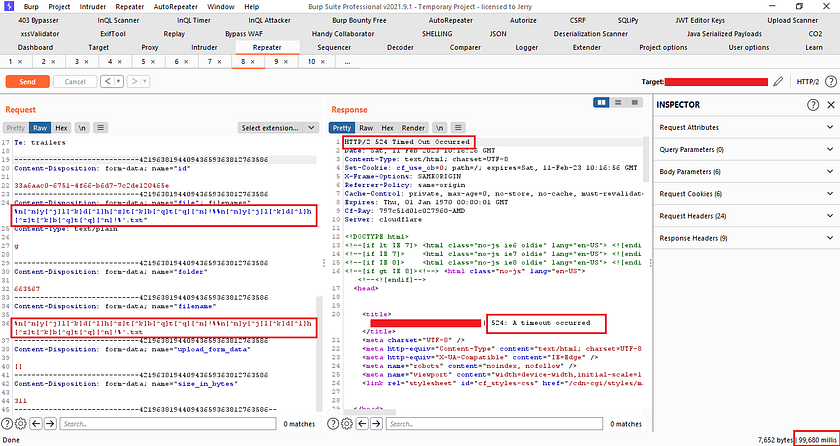Switch to top-bottom layout view

pos(618,102)
